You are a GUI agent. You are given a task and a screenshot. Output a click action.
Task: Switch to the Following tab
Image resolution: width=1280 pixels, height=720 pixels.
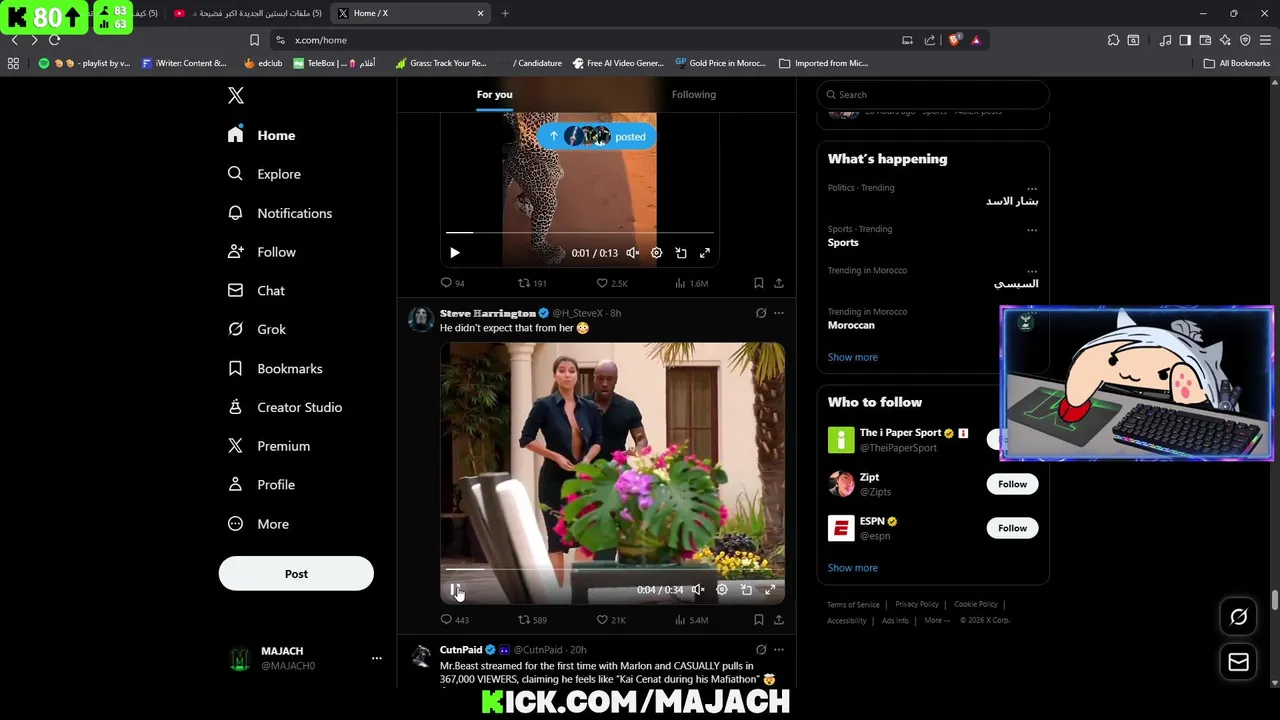[x=694, y=94]
